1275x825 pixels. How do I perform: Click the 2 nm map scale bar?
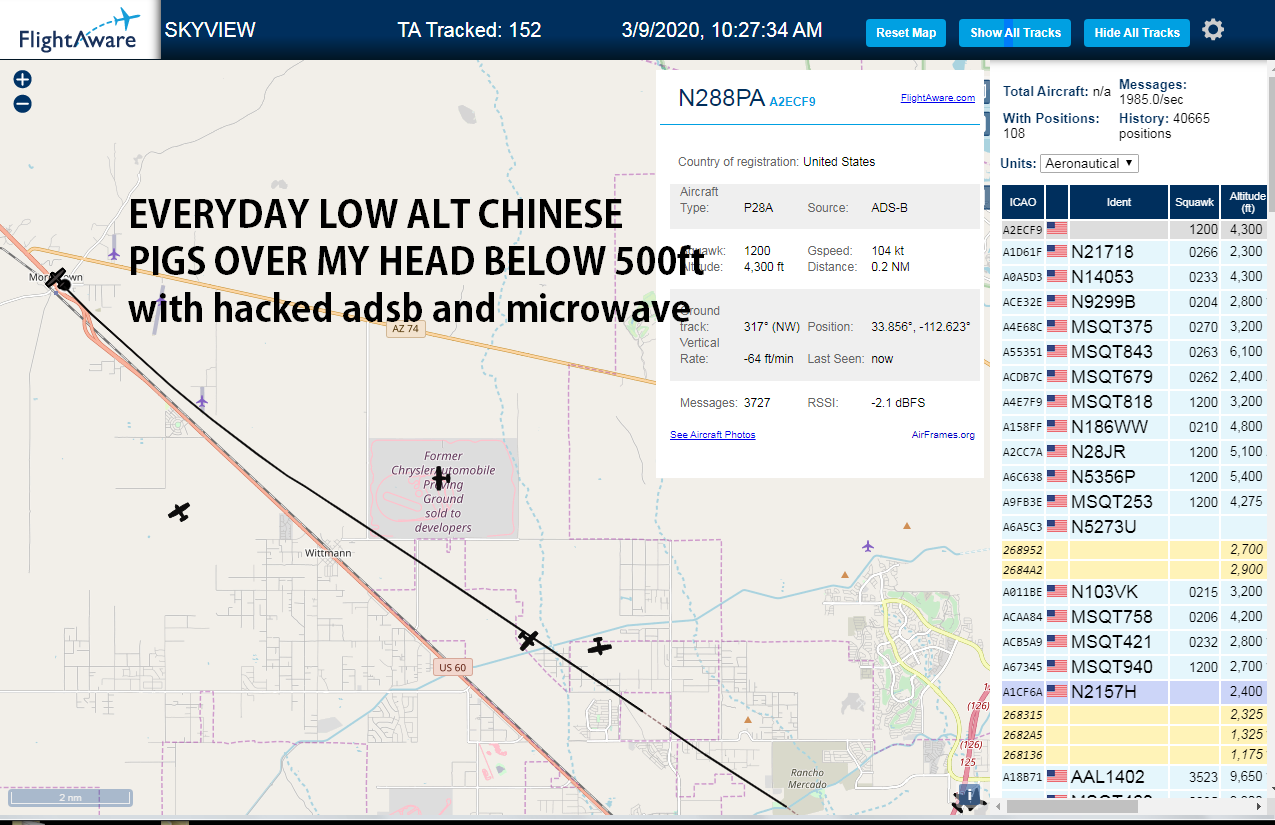70,797
